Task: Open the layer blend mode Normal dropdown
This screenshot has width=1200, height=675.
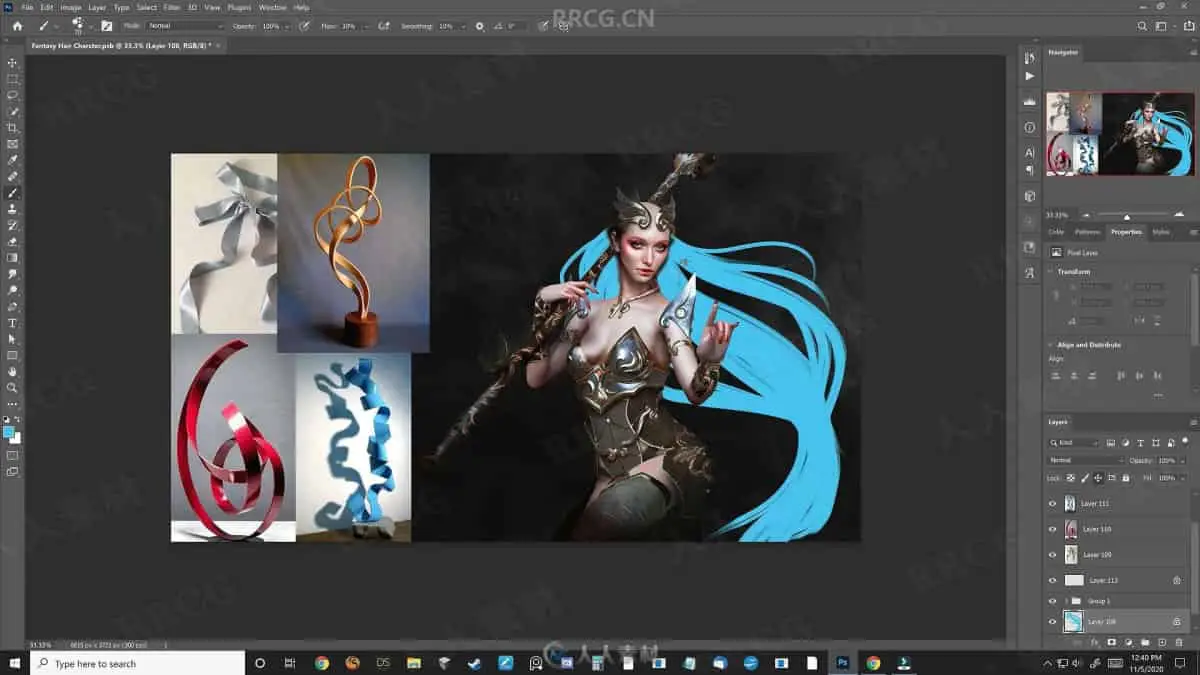Action: pos(1085,460)
